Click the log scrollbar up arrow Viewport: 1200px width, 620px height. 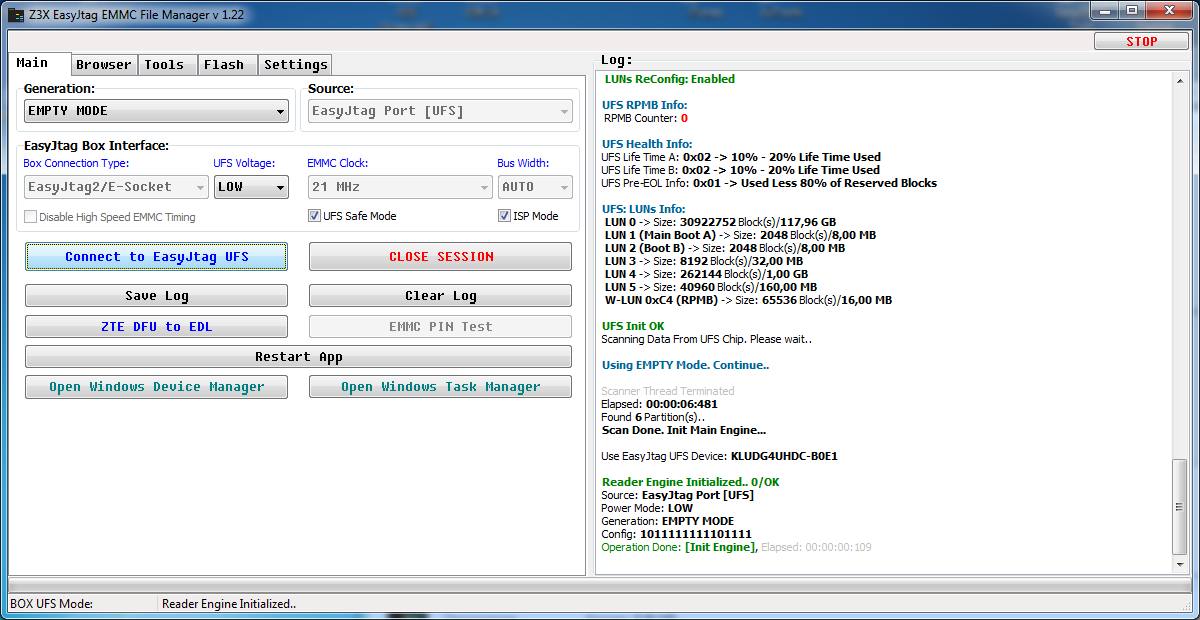(x=1181, y=79)
